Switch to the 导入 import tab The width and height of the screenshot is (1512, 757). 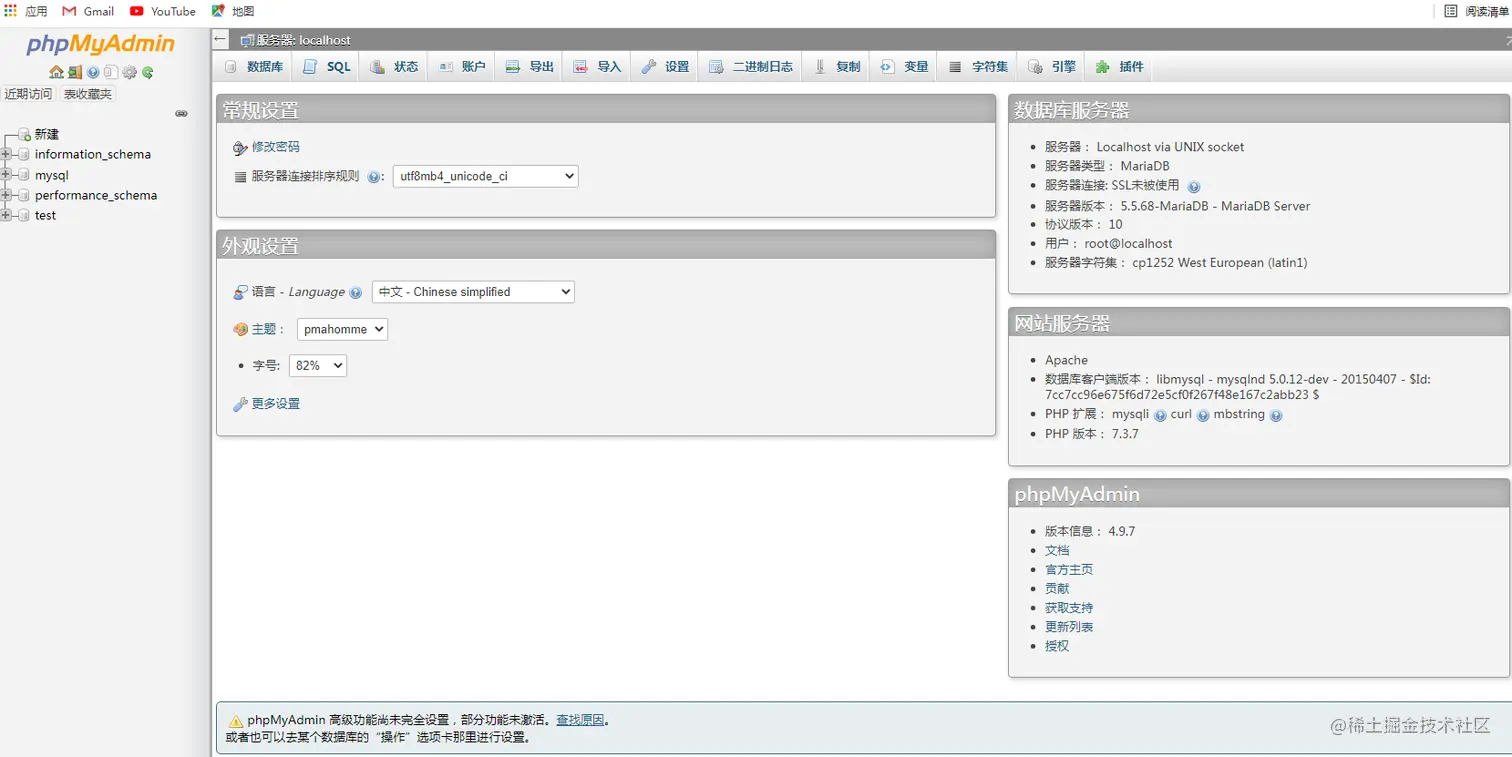[598, 67]
